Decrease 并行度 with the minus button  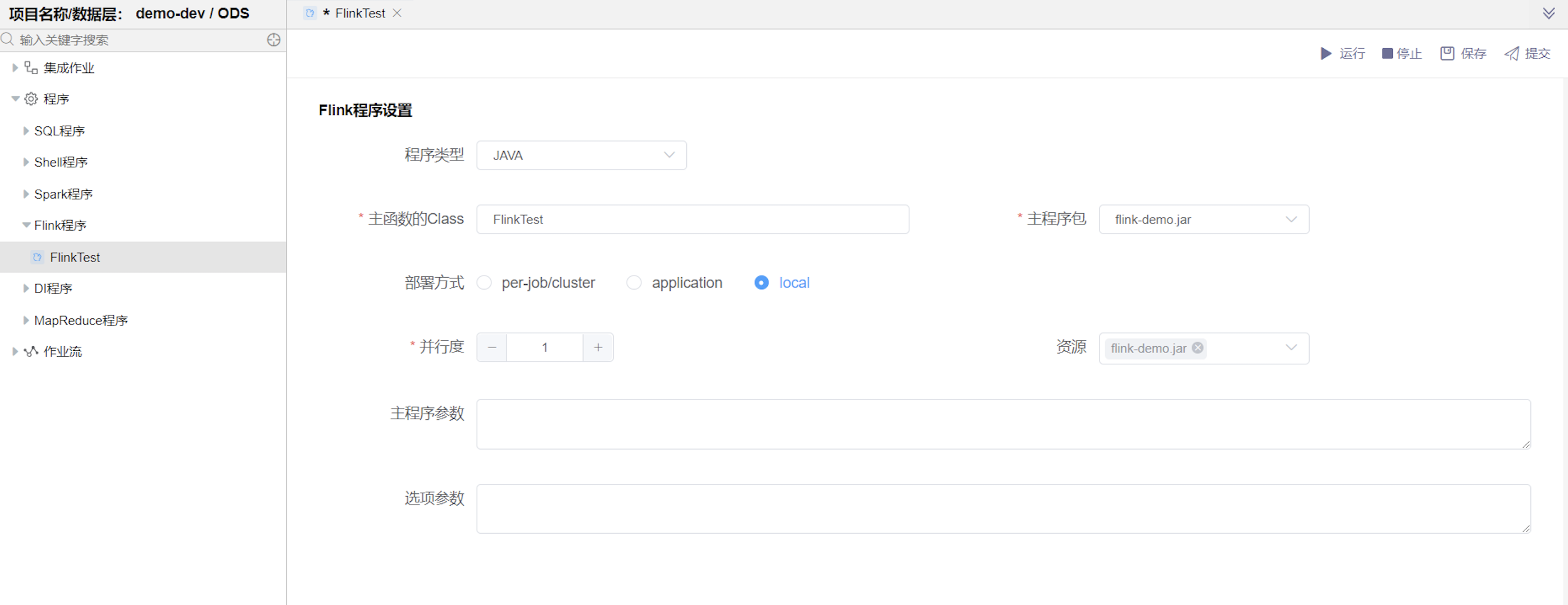click(x=492, y=347)
